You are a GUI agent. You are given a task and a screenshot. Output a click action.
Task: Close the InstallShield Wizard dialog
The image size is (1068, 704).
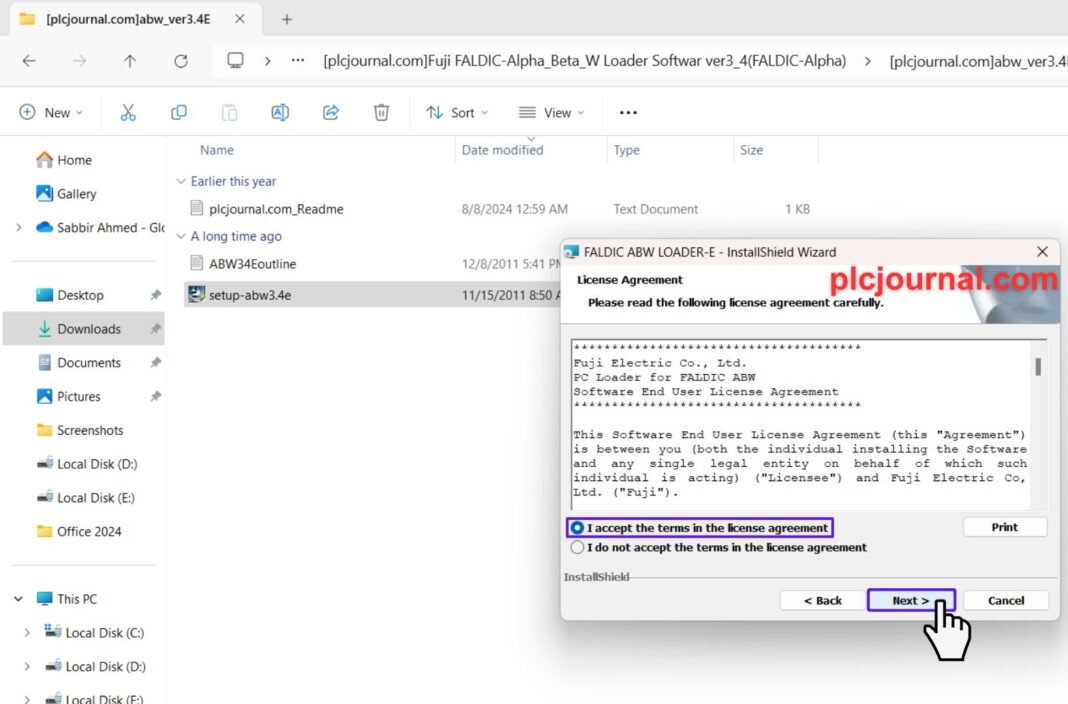click(x=1042, y=252)
